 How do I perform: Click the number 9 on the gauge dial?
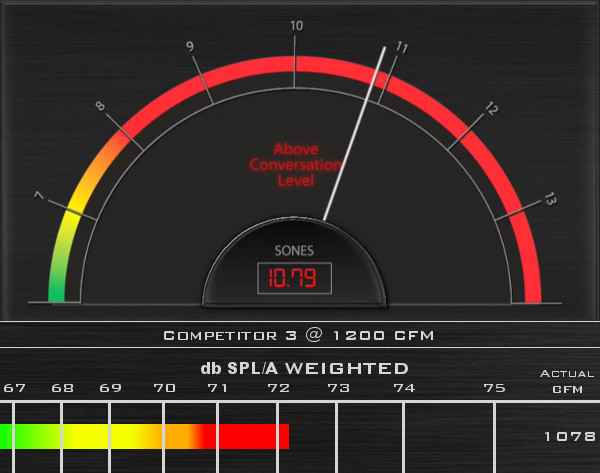189,46
